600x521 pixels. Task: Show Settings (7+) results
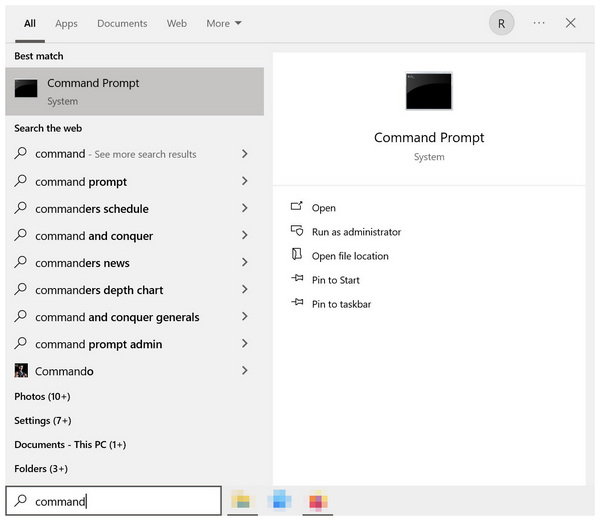[43, 420]
